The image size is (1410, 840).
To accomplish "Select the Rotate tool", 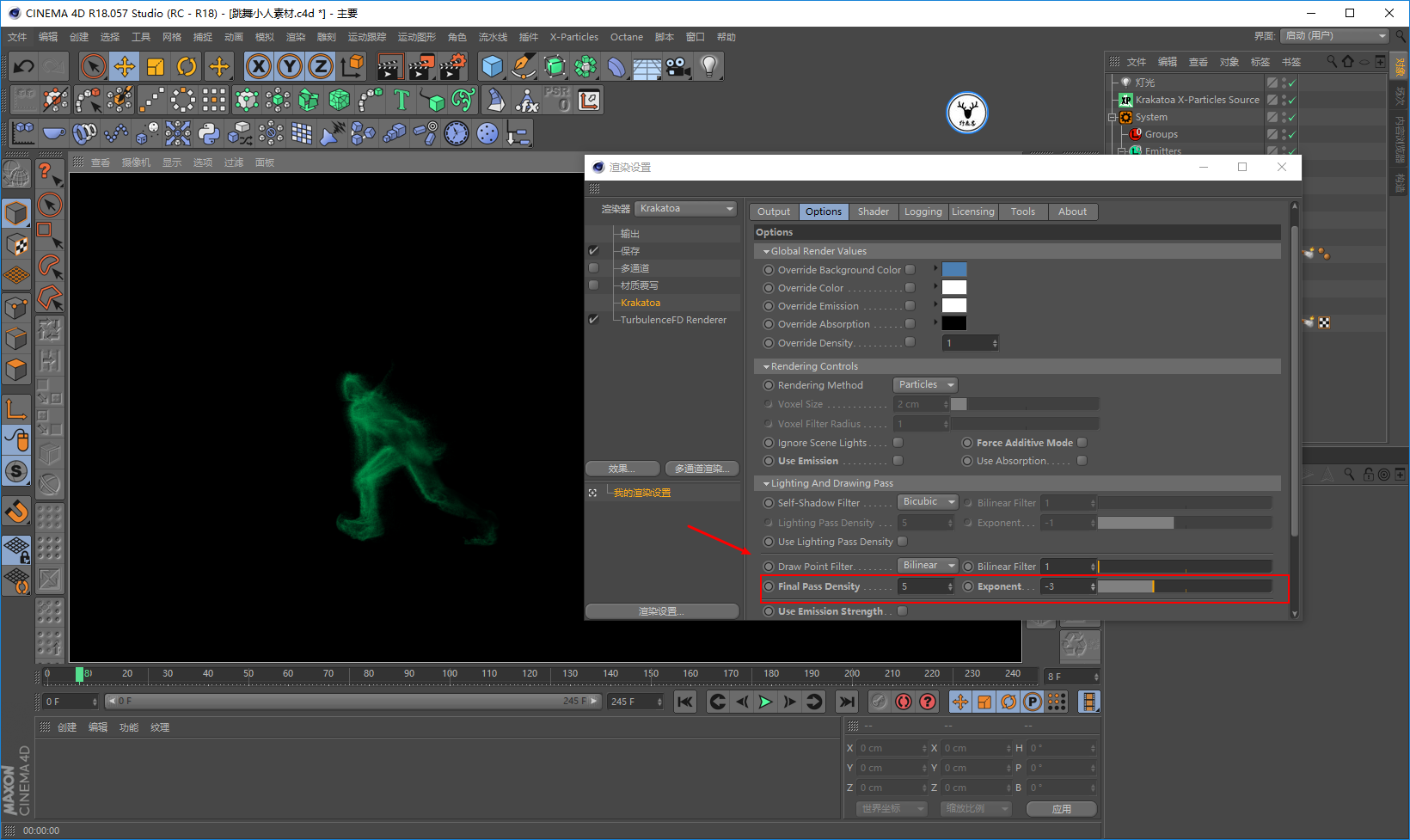I will click(x=187, y=66).
